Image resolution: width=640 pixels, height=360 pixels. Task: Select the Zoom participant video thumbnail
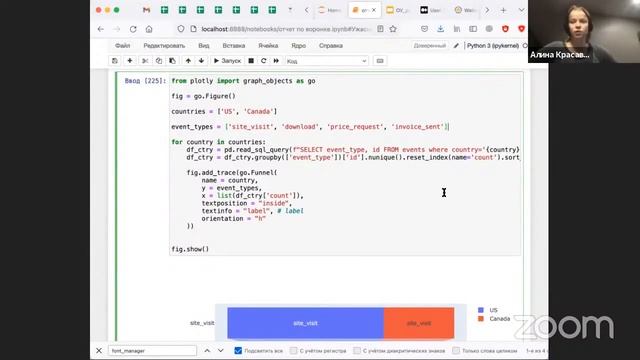tap(584, 31)
